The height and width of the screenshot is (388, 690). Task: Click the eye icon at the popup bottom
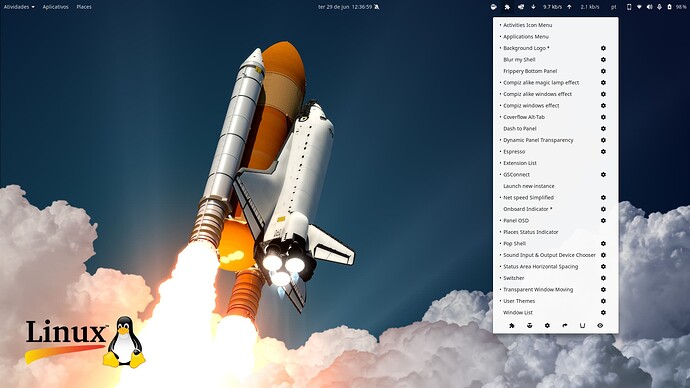(600, 326)
